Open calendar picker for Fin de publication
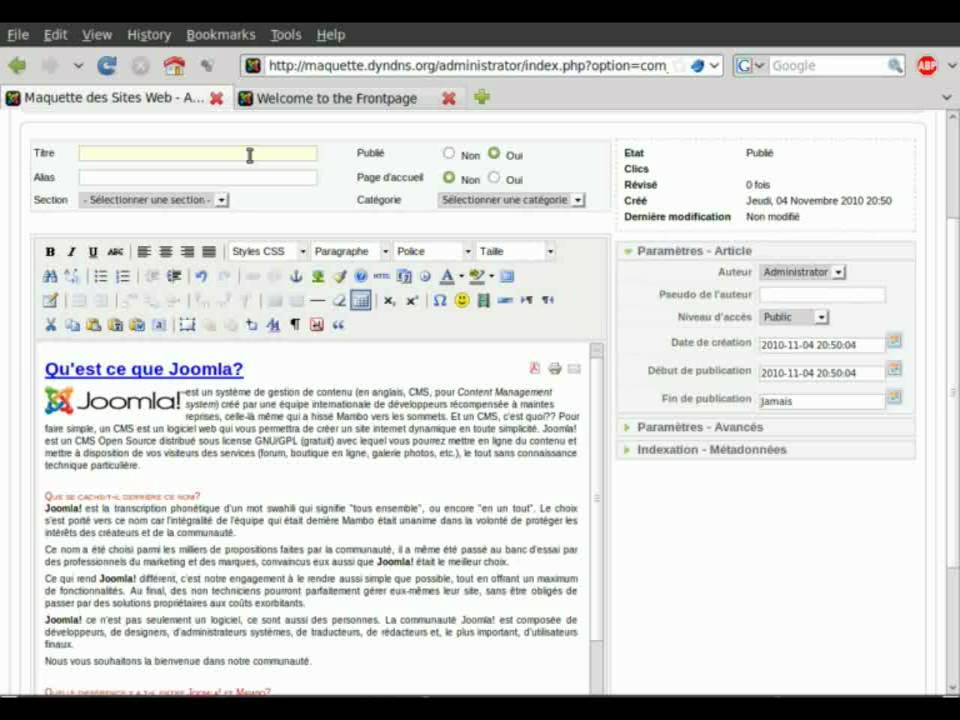This screenshot has height=720, width=960. [894, 397]
